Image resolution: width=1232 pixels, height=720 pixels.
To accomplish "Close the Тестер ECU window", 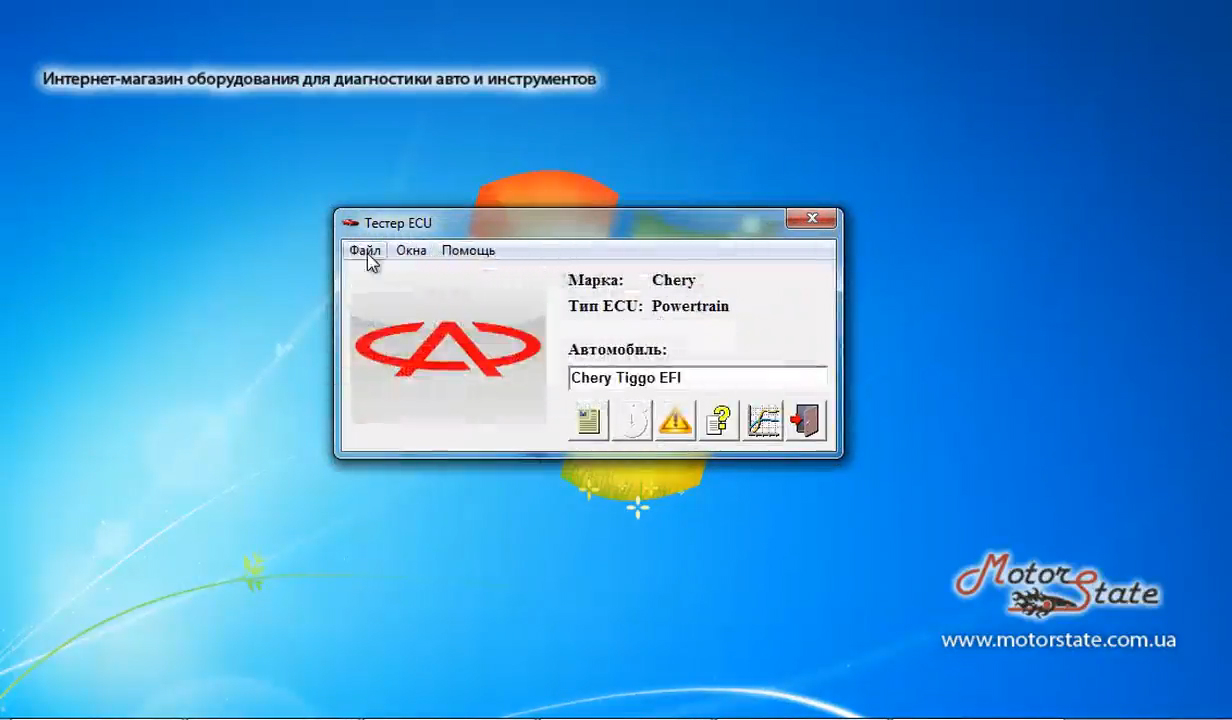I will [x=811, y=218].
